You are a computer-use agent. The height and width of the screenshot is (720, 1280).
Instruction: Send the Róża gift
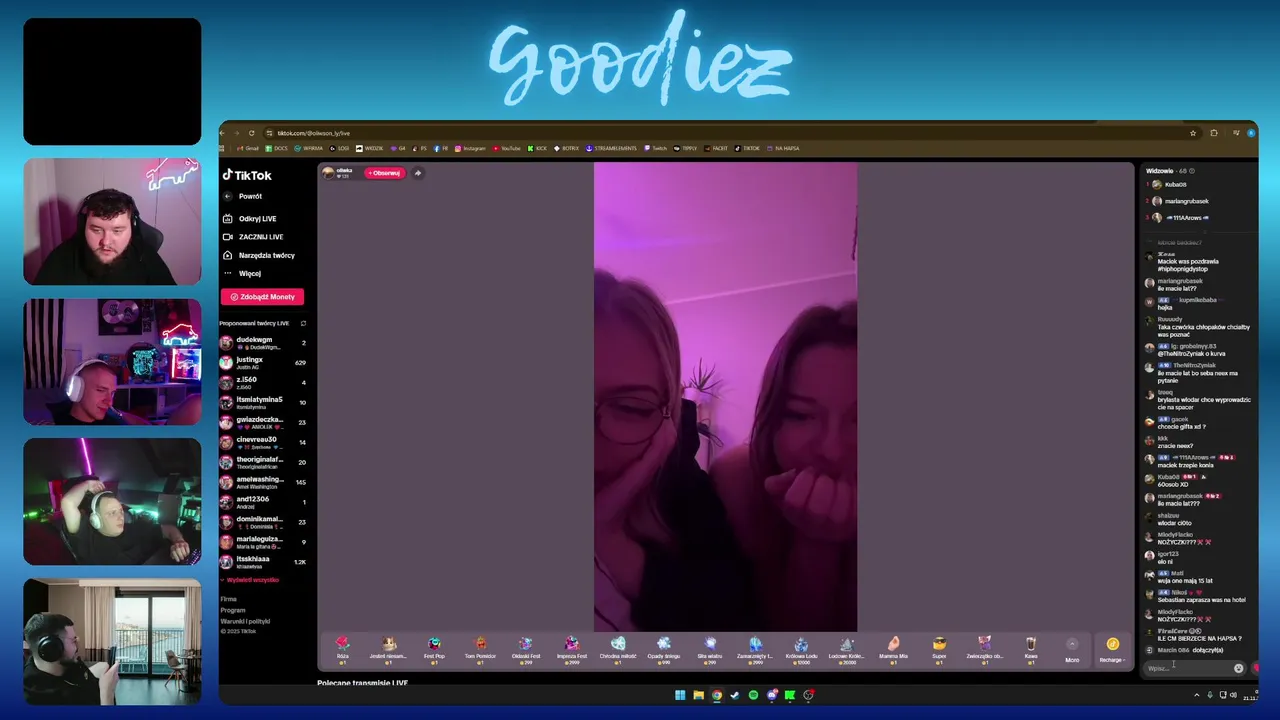(342, 648)
